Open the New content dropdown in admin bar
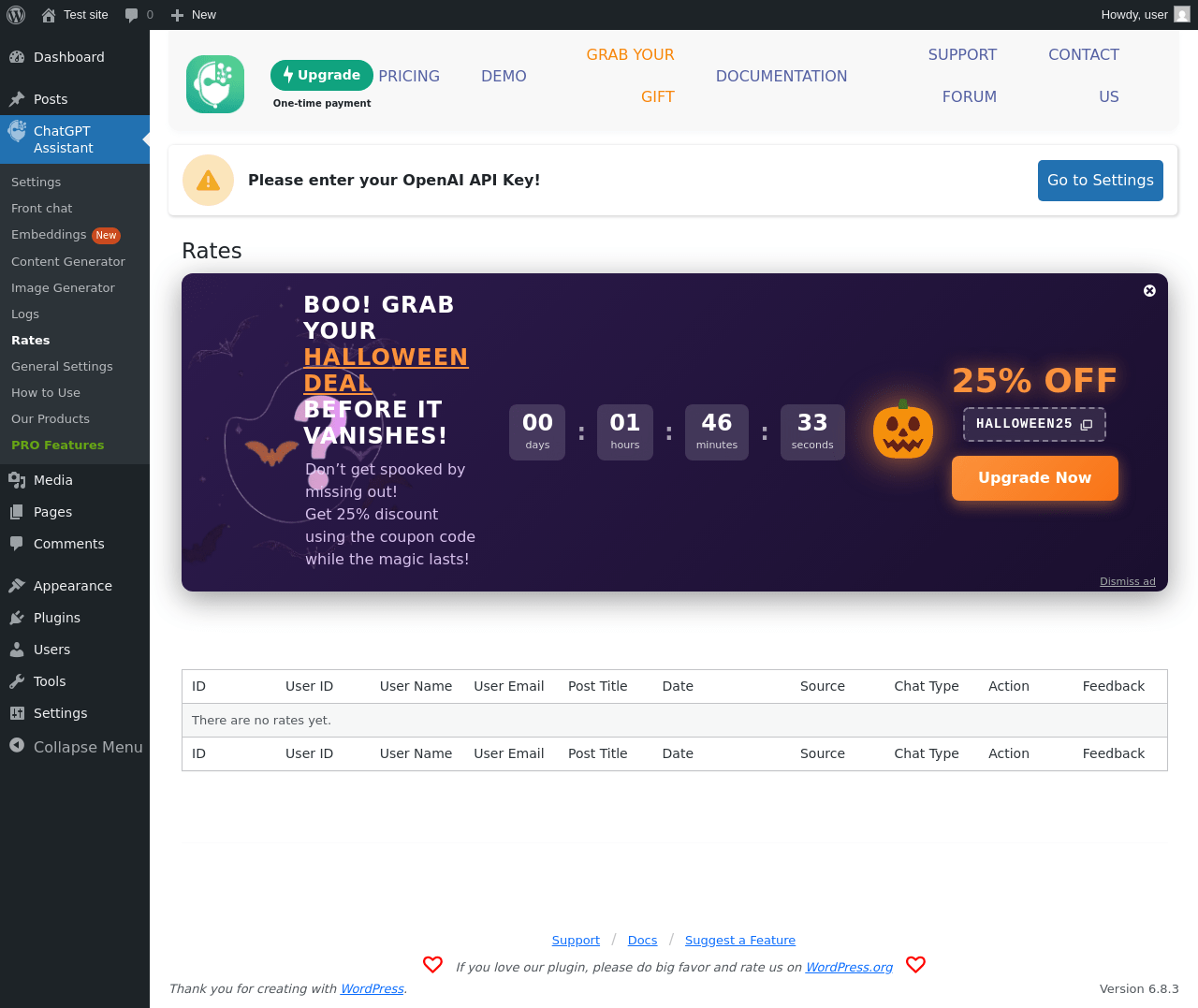This screenshot has width=1198, height=1008. click(x=194, y=15)
